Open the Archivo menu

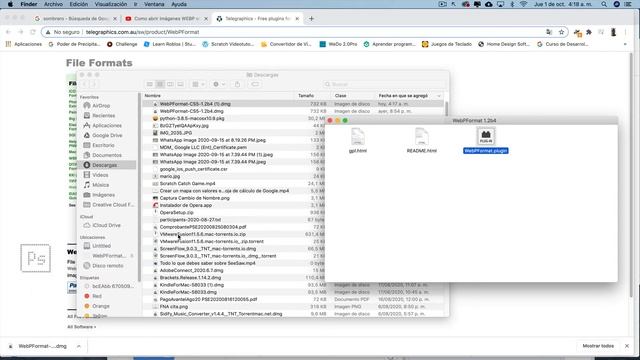click(x=53, y=4)
